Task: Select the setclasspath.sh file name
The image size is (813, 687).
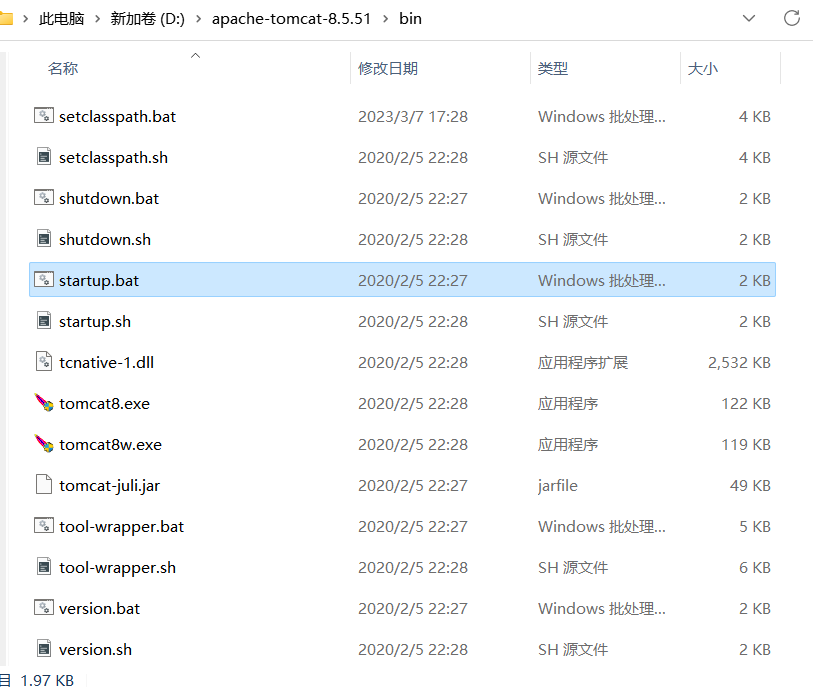Action: tap(113, 157)
